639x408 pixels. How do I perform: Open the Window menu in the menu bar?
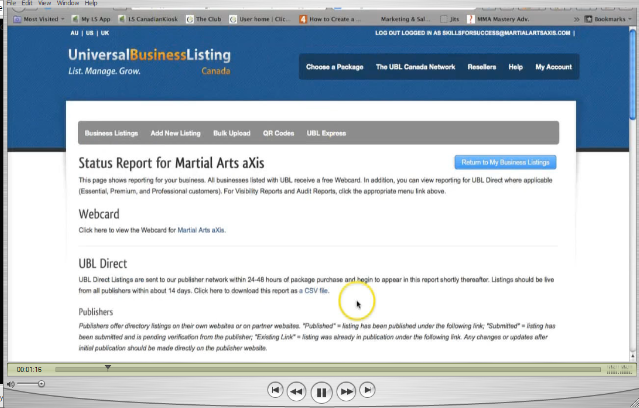click(68, 3)
